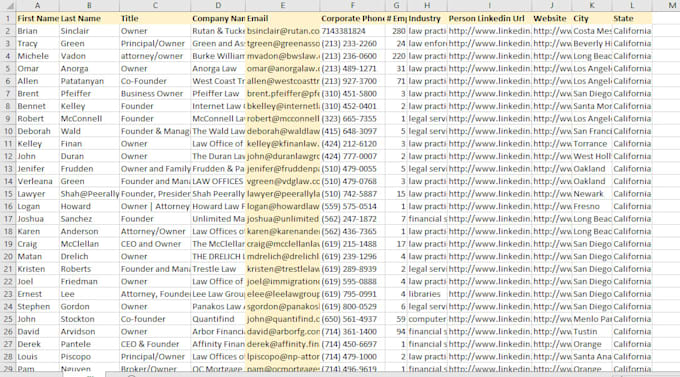The width and height of the screenshot is (680, 377).
Task: Click the 'Person Linkedin Url' header cell
Action: coord(490,19)
